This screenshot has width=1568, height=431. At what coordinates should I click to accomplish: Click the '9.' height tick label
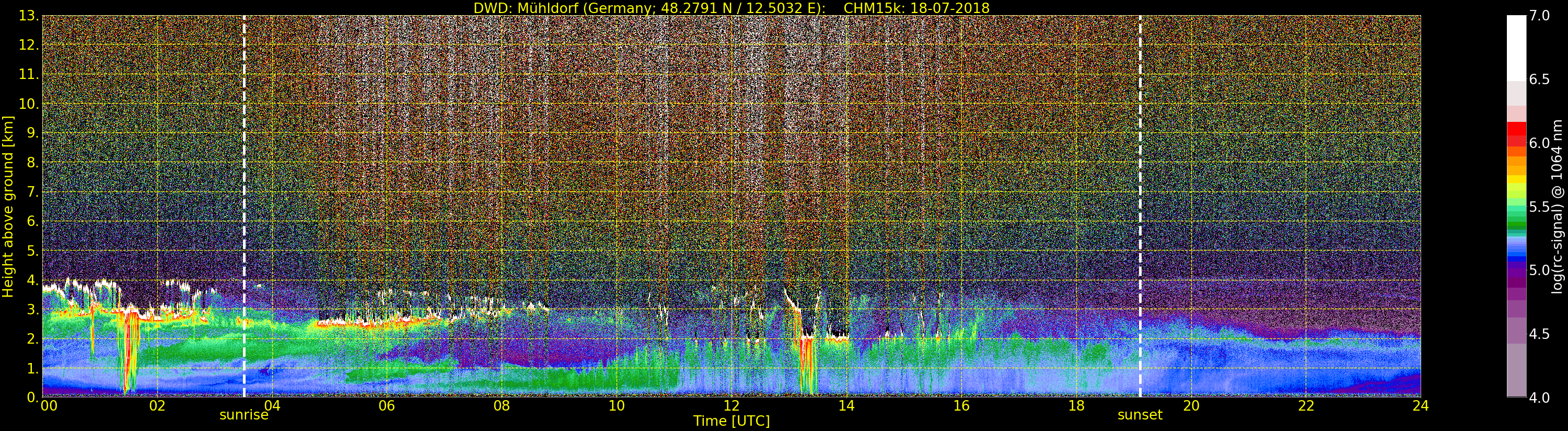[x=32, y=133]
